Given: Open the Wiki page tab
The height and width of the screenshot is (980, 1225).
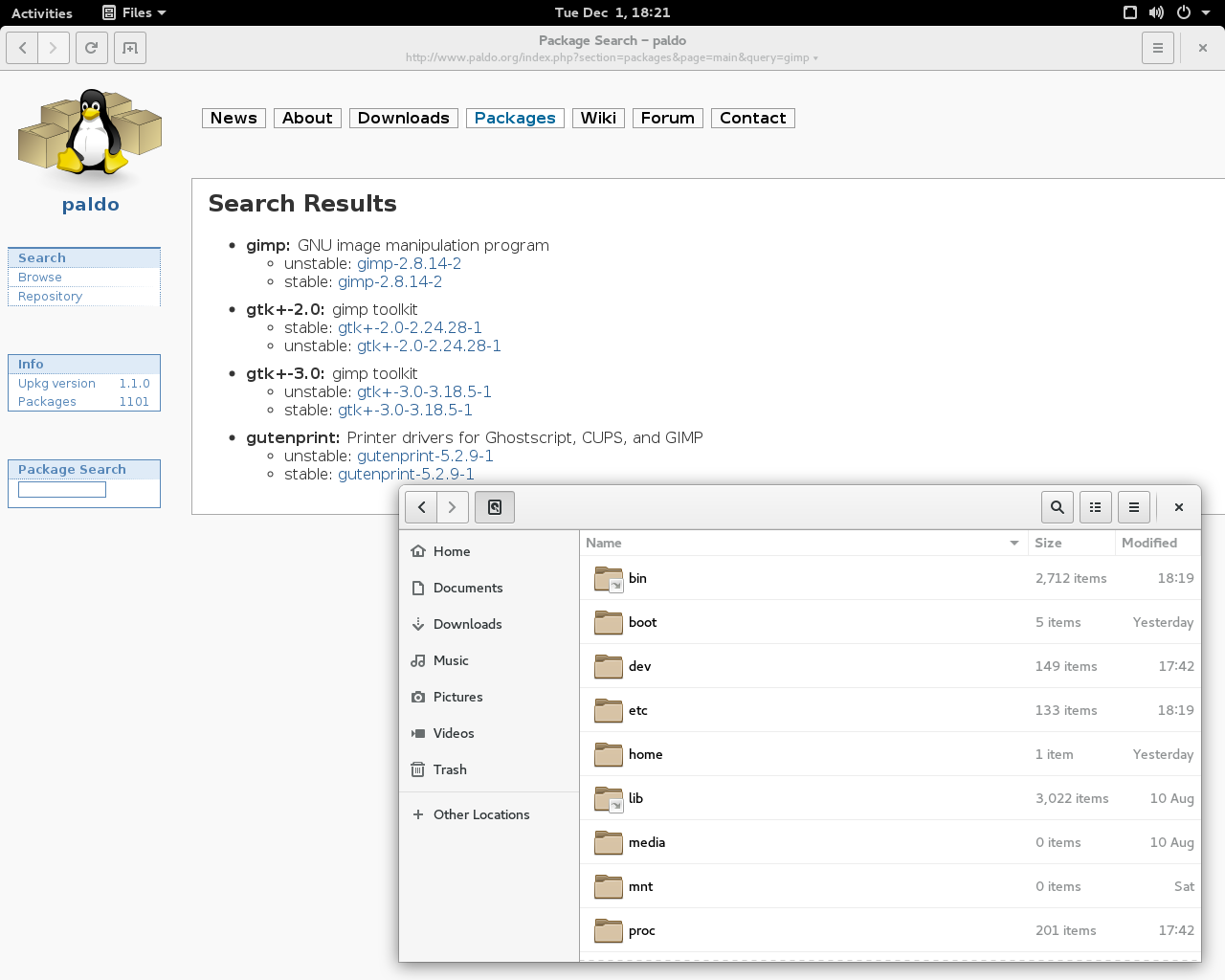Looking at the screenshot, I should pyautogui.click(x=598, y=118).
